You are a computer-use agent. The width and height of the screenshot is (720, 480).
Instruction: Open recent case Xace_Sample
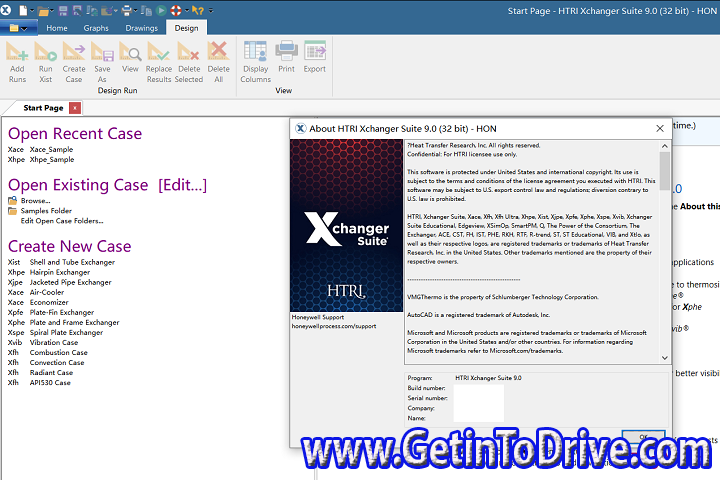click(51, 149)
